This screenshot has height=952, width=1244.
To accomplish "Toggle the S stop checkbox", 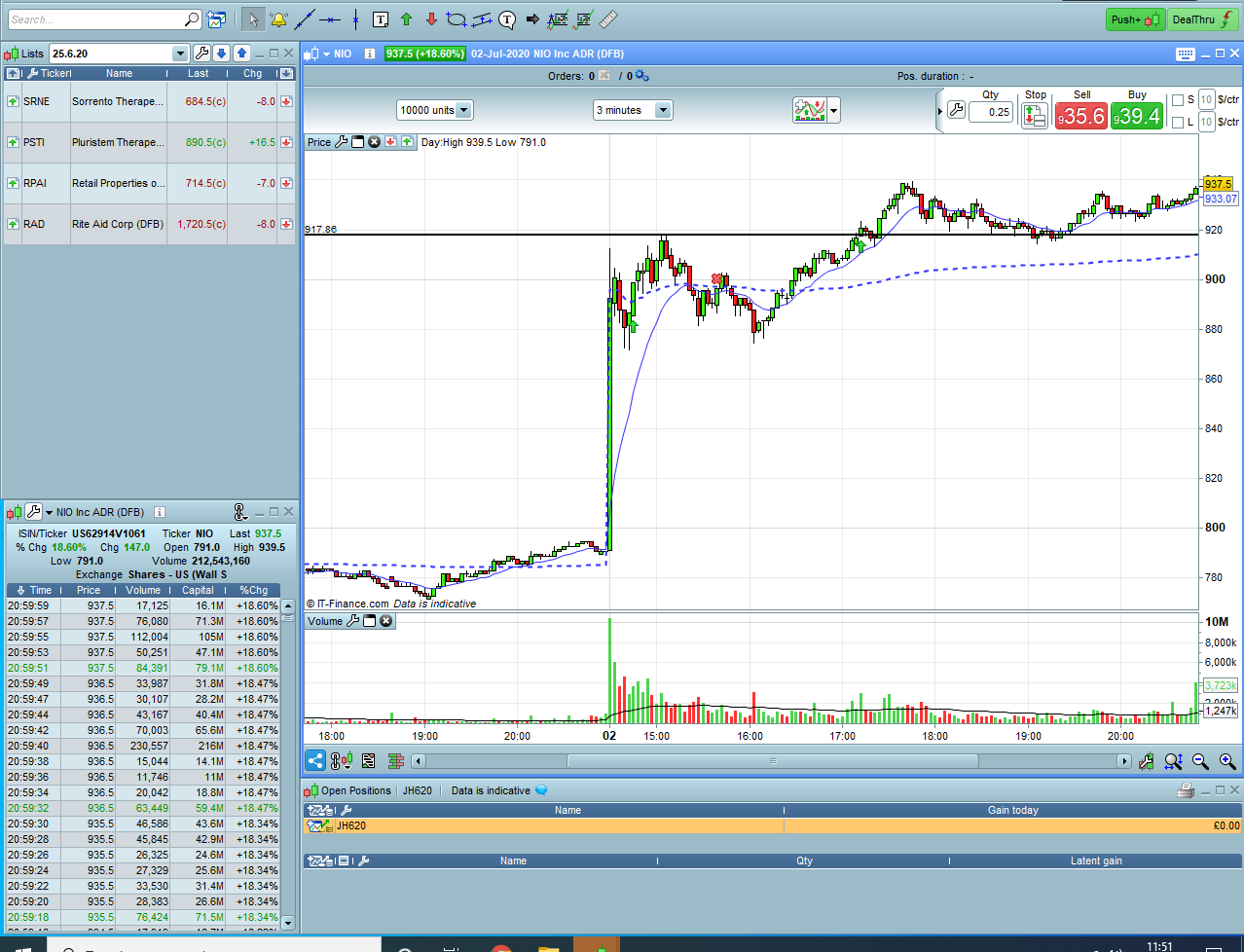I will (1178, 99).
